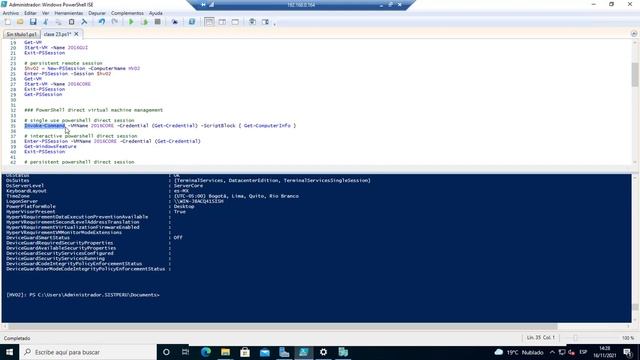Redo edit with grey arrow icon

(x=115, y=22)
